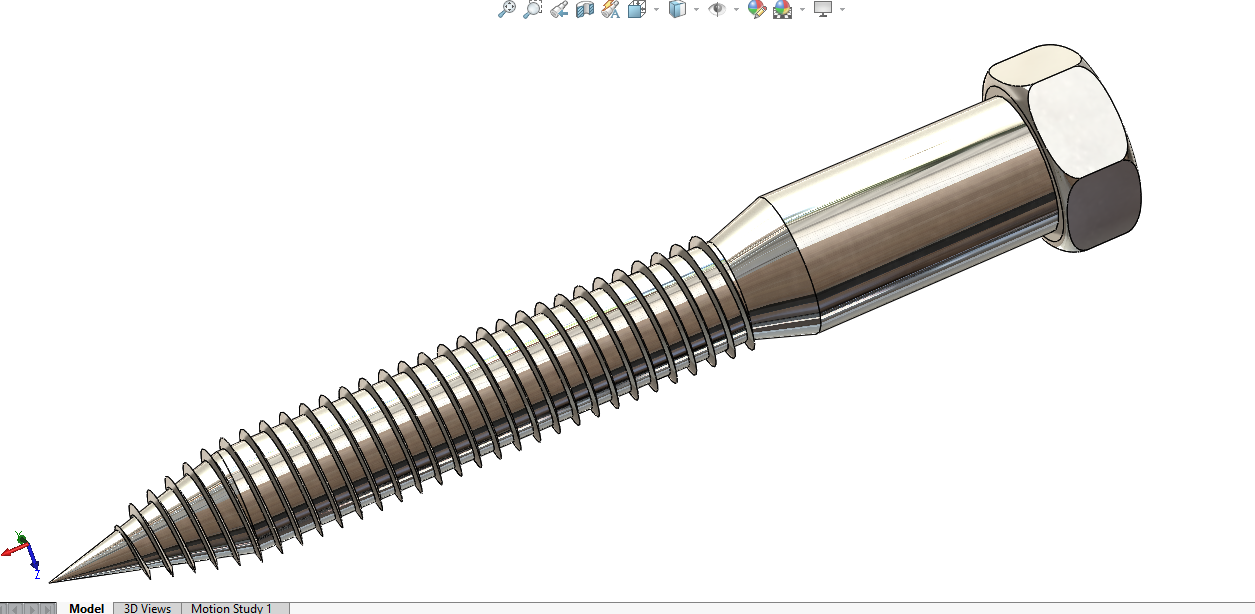Click the View Settings monitor icon
This screenshot has width=1255, height=614.
[823, 9]
